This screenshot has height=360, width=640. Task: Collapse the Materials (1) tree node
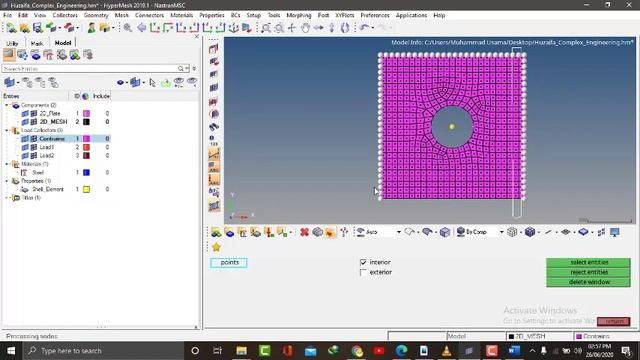coord(7,164)
